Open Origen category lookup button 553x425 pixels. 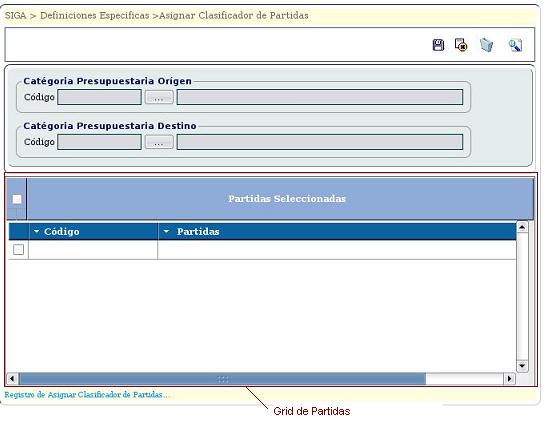point(159,97)
